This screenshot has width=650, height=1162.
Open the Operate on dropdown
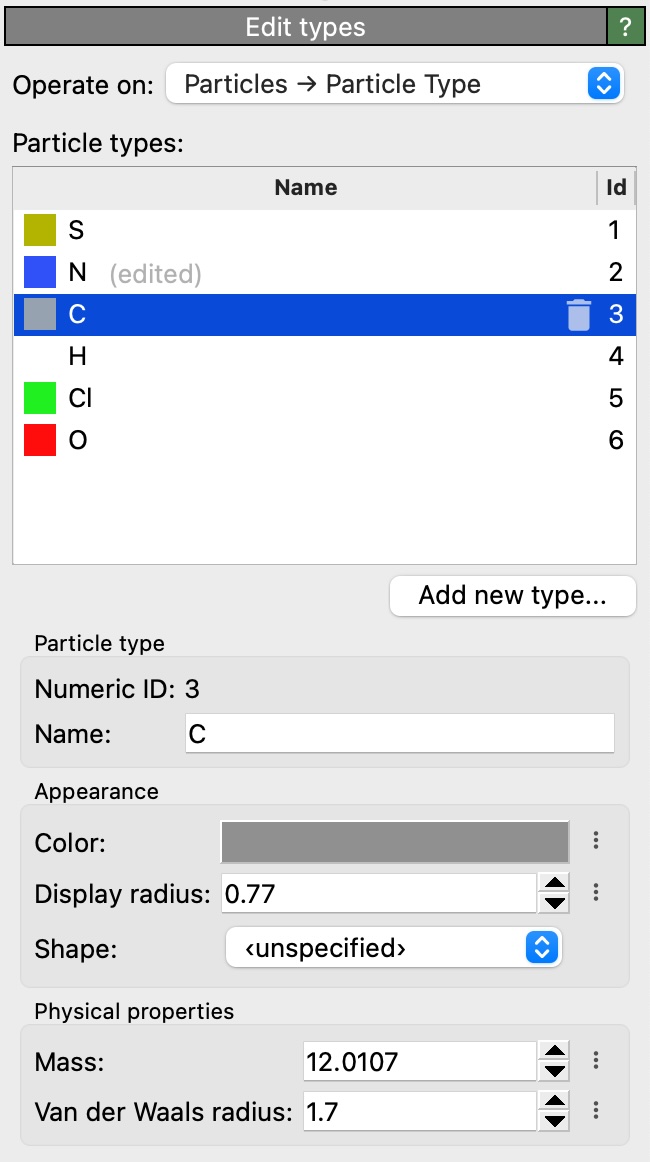(394, 84)
